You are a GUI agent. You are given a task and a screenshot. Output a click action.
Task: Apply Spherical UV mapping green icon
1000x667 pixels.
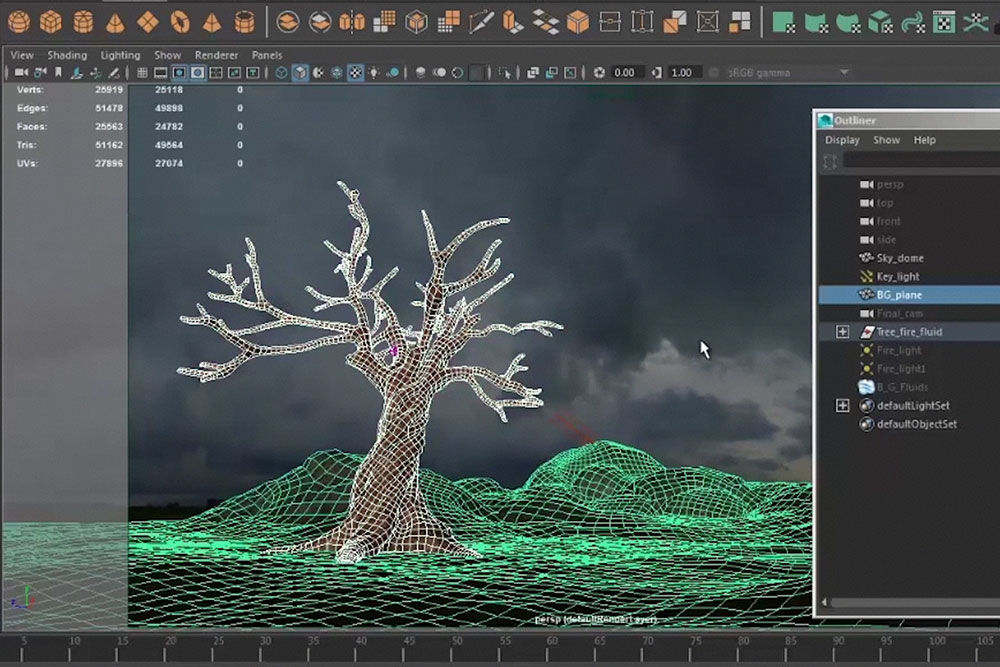[848, 23]
